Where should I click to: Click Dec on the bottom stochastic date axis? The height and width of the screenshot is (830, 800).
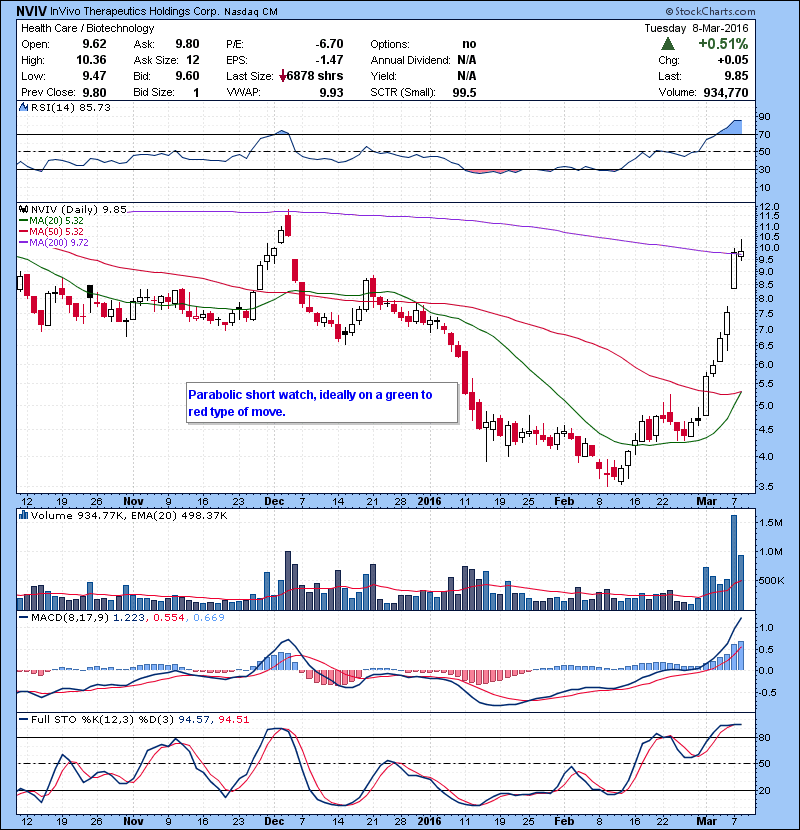pos(274,821)
